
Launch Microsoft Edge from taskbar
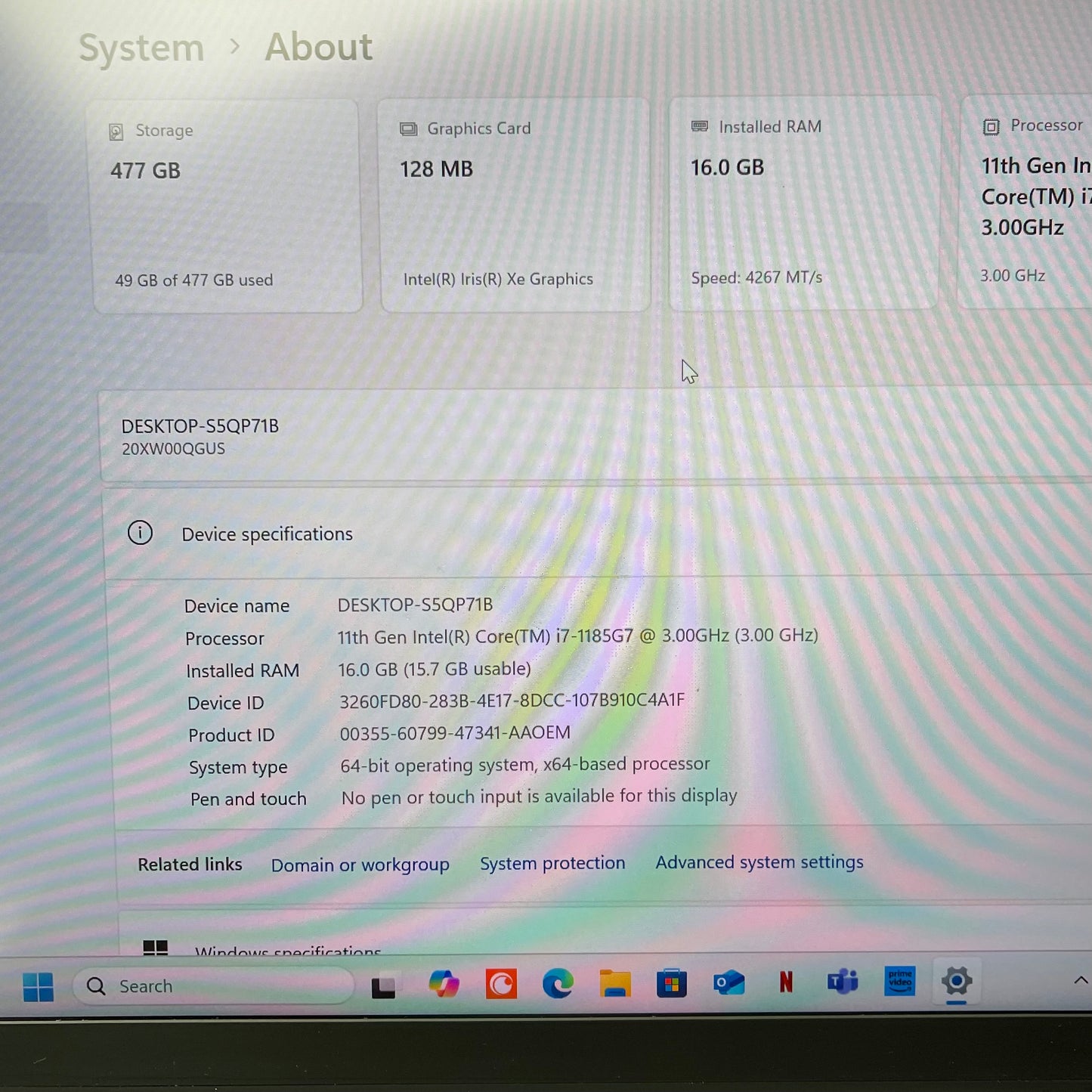tap(558, 984)
